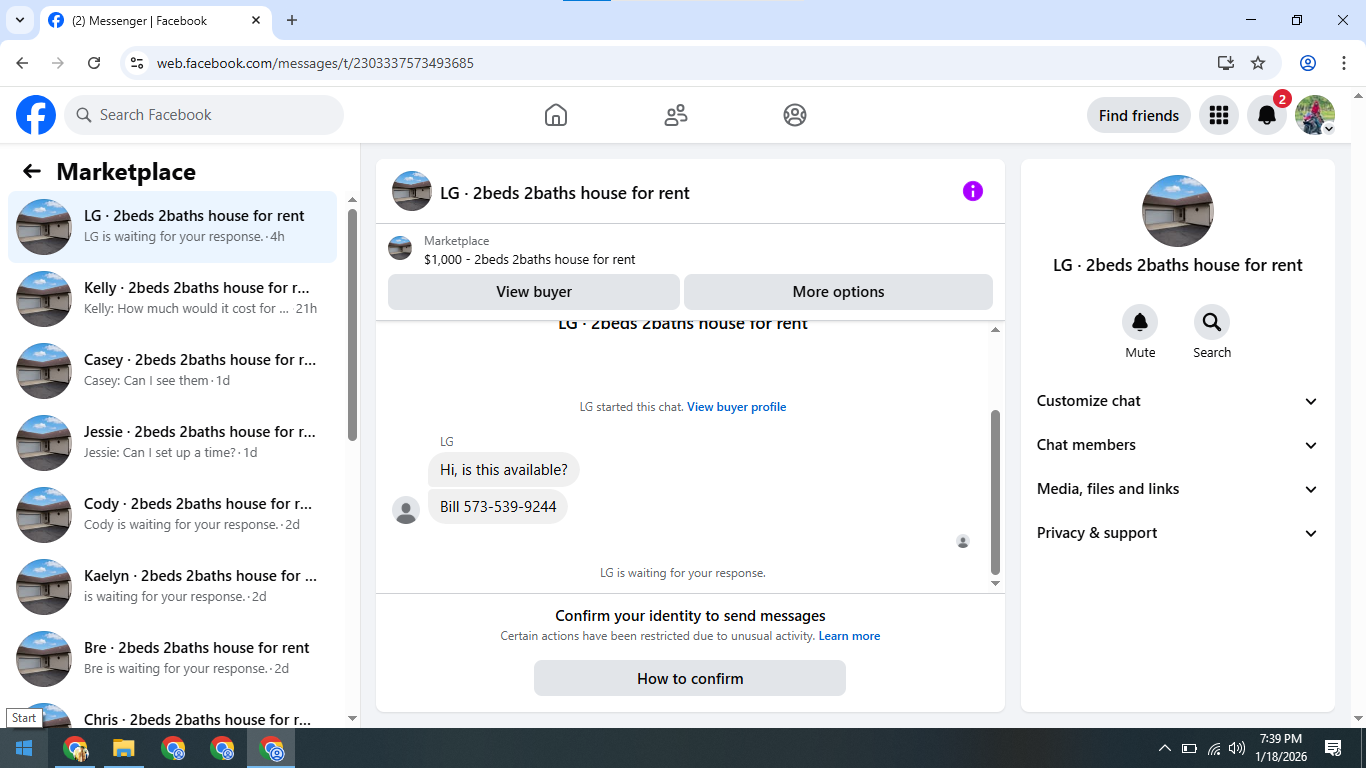Click the View buyer button

pos(534,292)
